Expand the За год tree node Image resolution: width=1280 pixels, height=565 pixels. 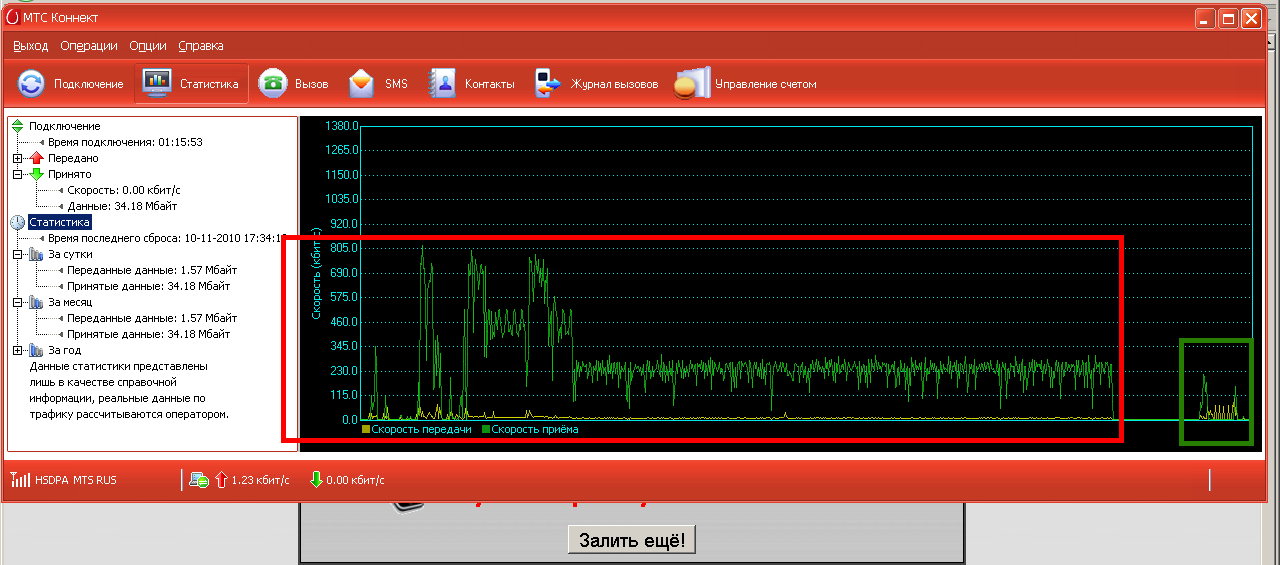(18, 350)
